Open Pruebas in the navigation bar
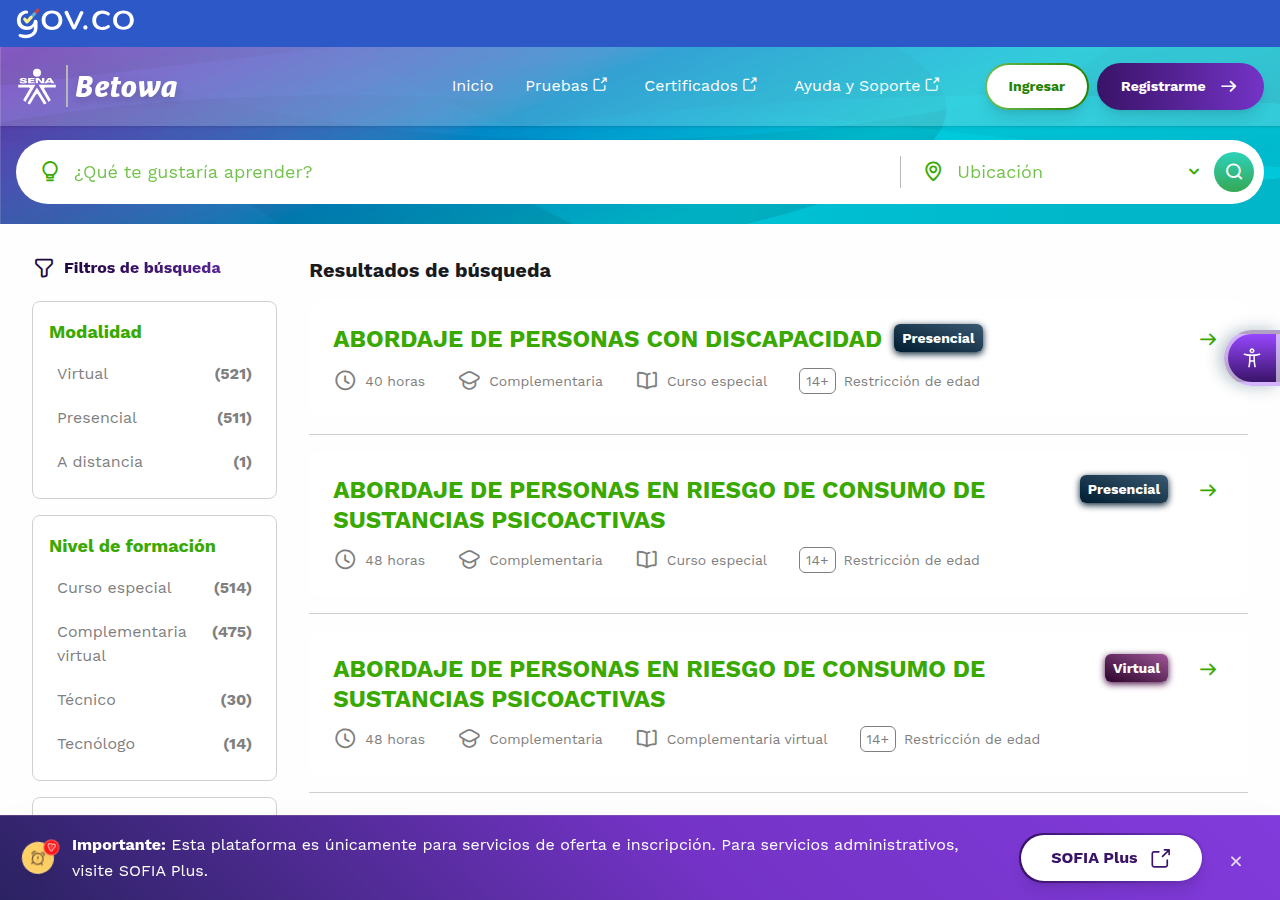1280x900 pixels. 566,86
